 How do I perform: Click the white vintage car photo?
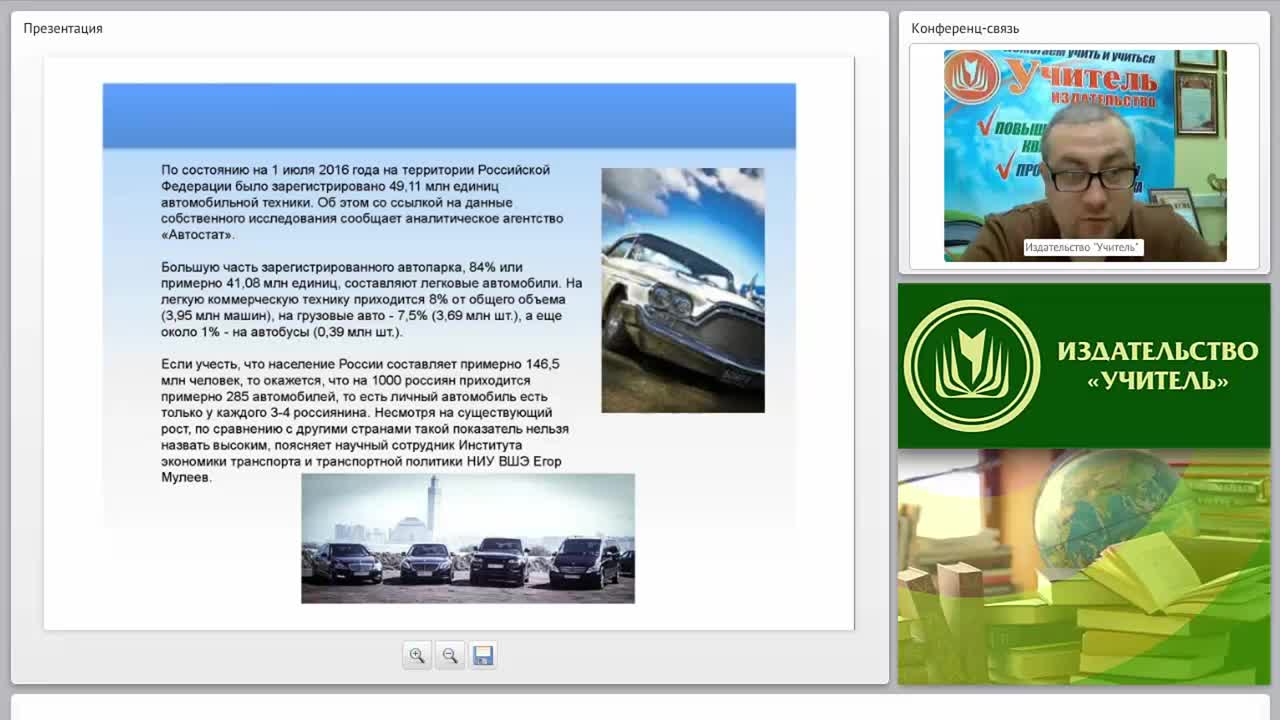pyautogui.click(x=683, y=290)
